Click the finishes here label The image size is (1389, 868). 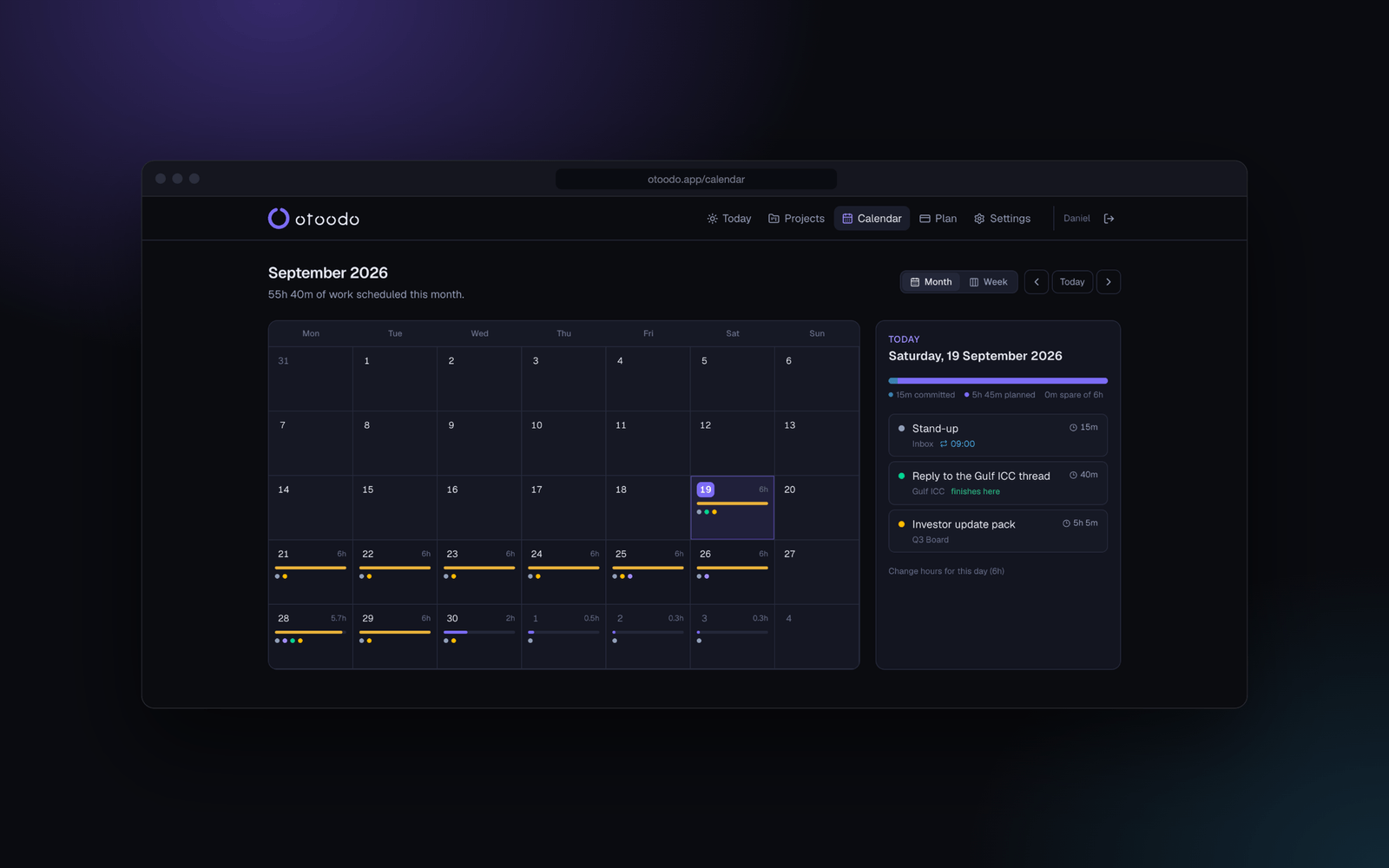tap(975, 491)
